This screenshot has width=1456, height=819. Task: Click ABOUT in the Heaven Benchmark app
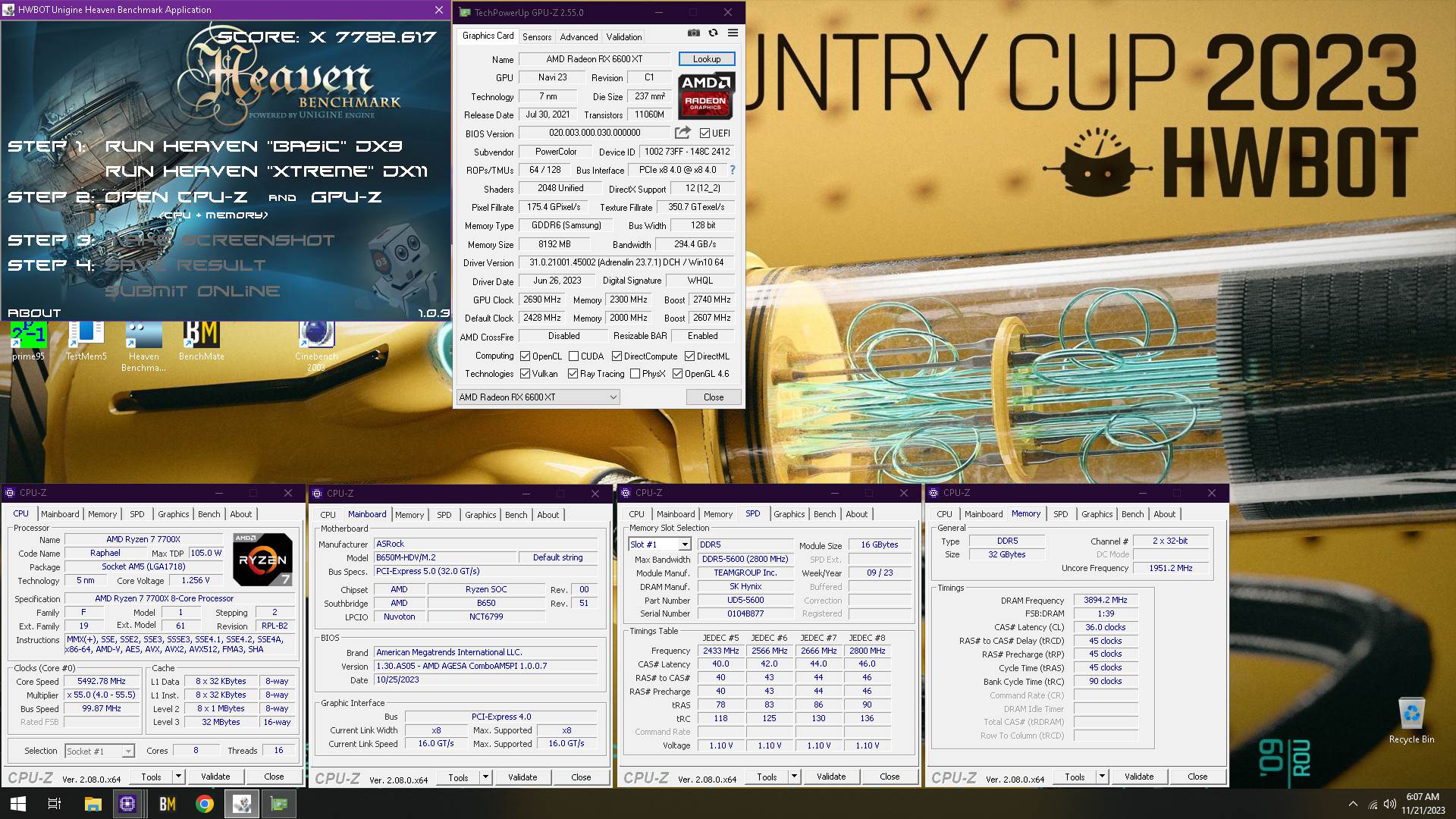click(34, 312)
